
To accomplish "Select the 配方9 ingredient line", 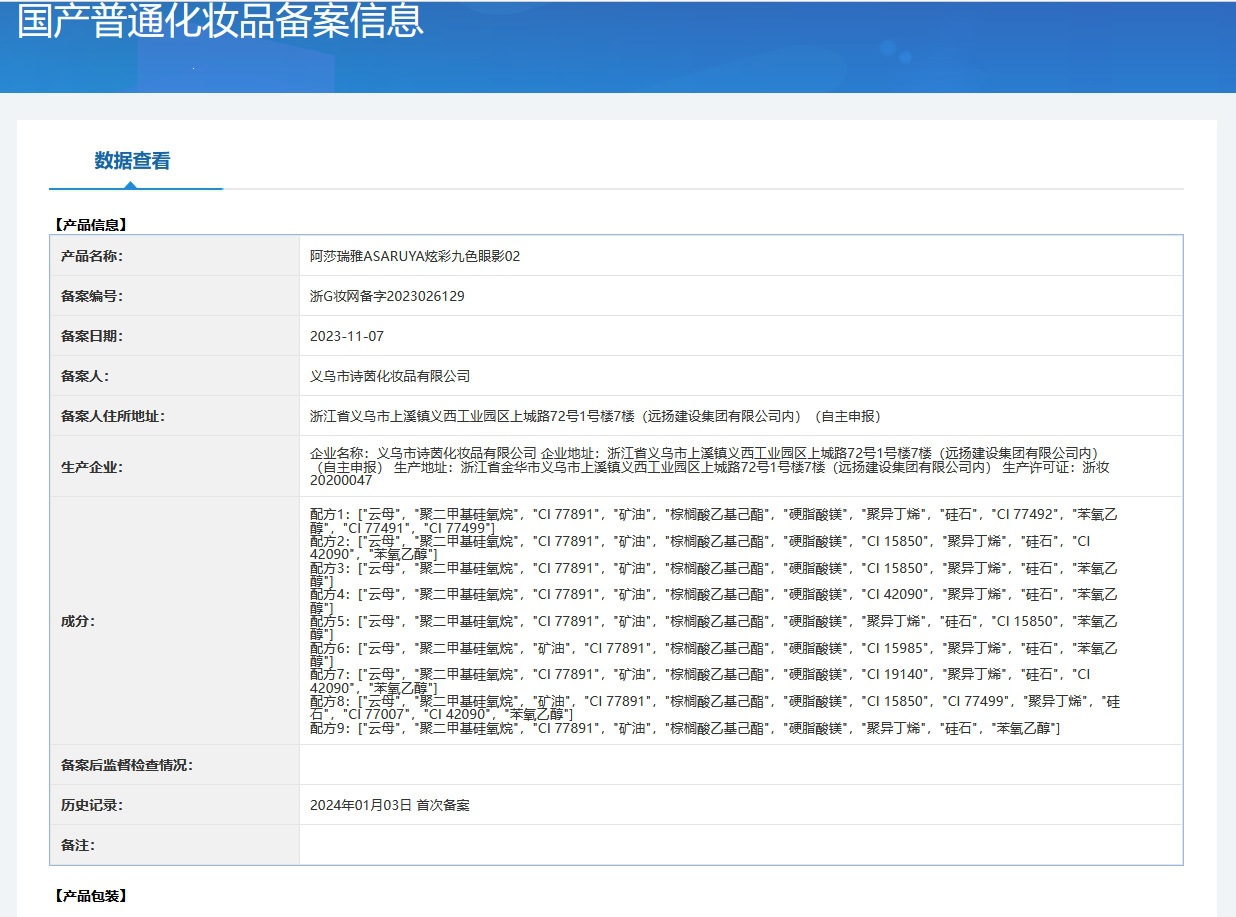I will (685, 729).
